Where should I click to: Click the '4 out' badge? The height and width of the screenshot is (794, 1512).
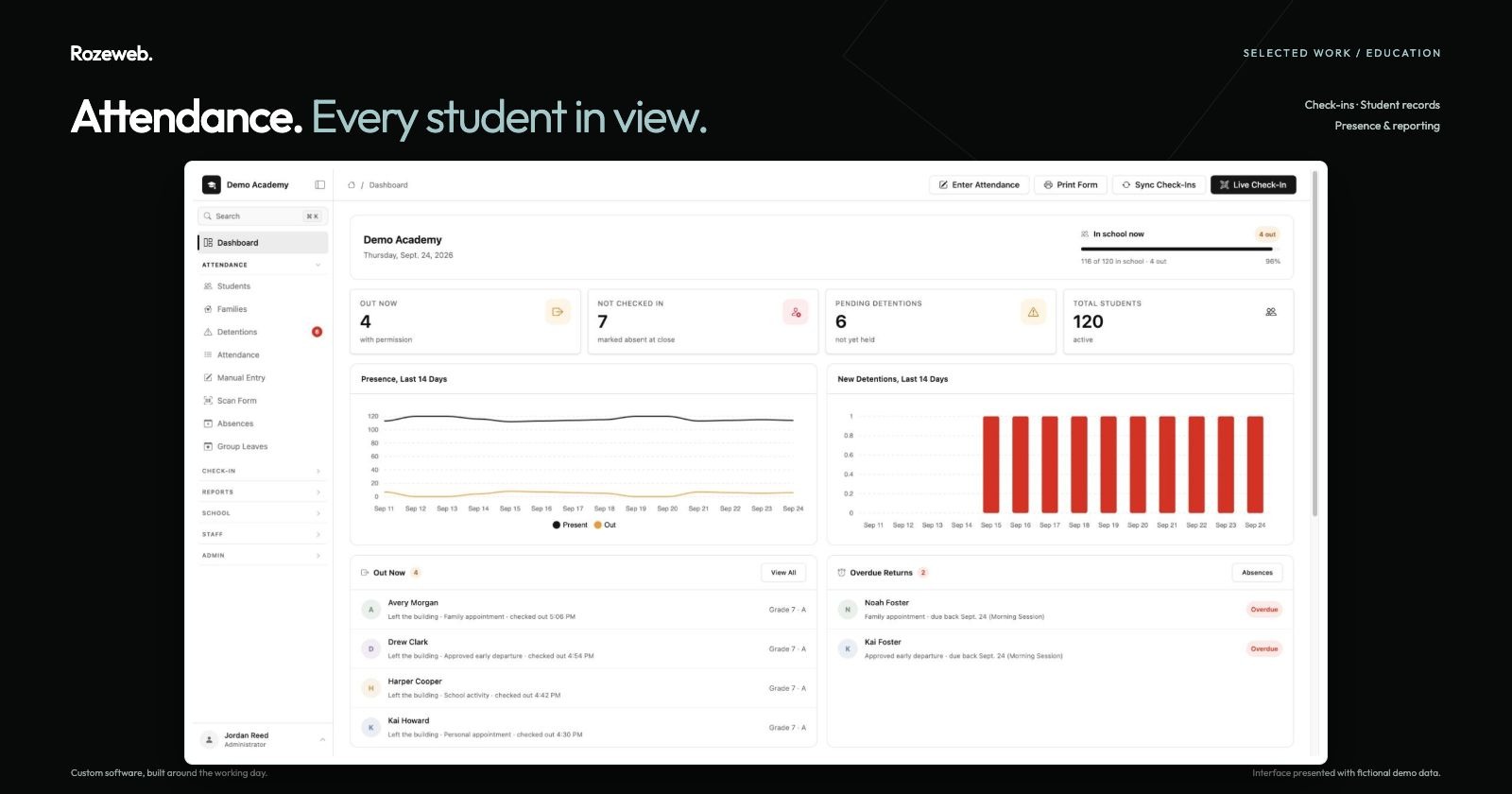coord(1267,234)
